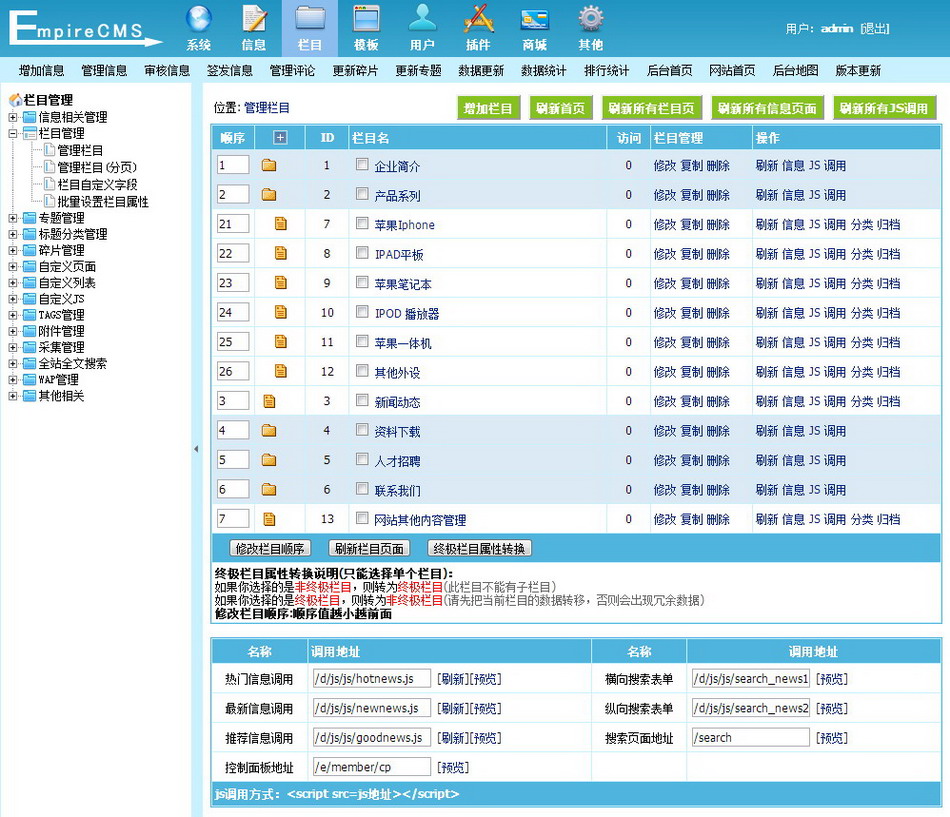Click the page icon for 苹果笔记本 row

[x=281, y=282]
